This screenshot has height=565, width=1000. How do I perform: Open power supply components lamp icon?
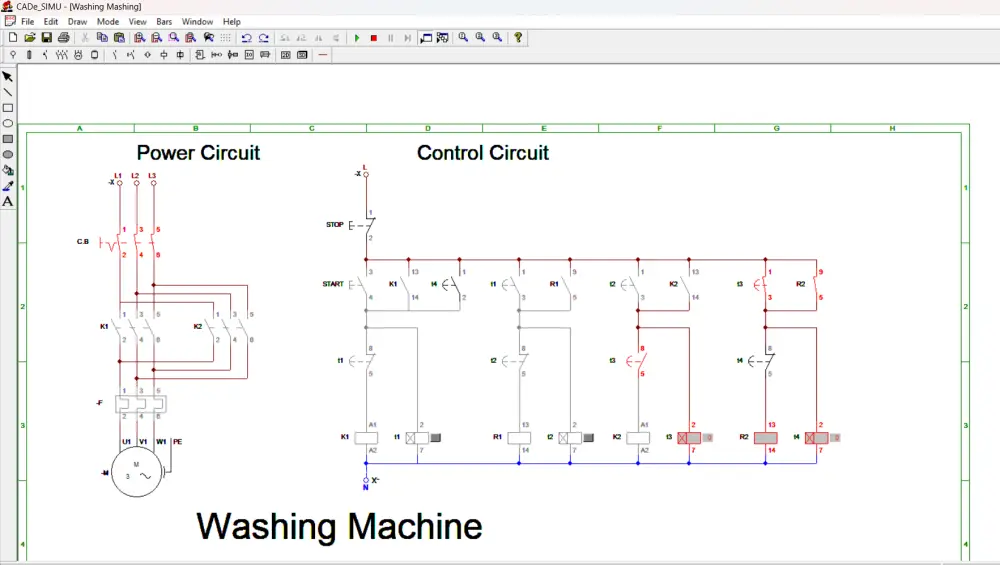click(x=13, y=55)
